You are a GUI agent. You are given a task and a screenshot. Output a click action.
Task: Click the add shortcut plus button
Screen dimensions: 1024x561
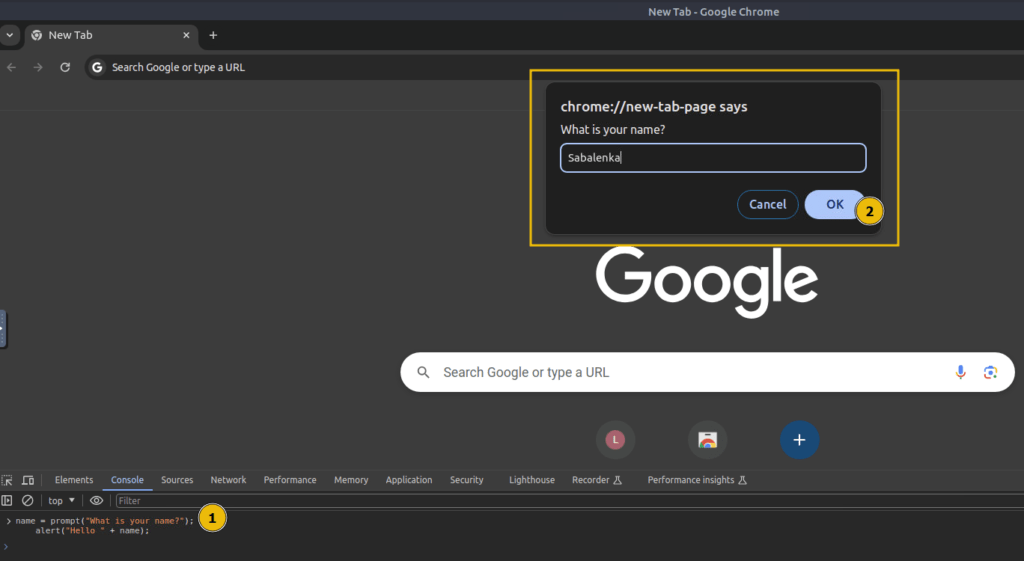[x=799, y=440]
